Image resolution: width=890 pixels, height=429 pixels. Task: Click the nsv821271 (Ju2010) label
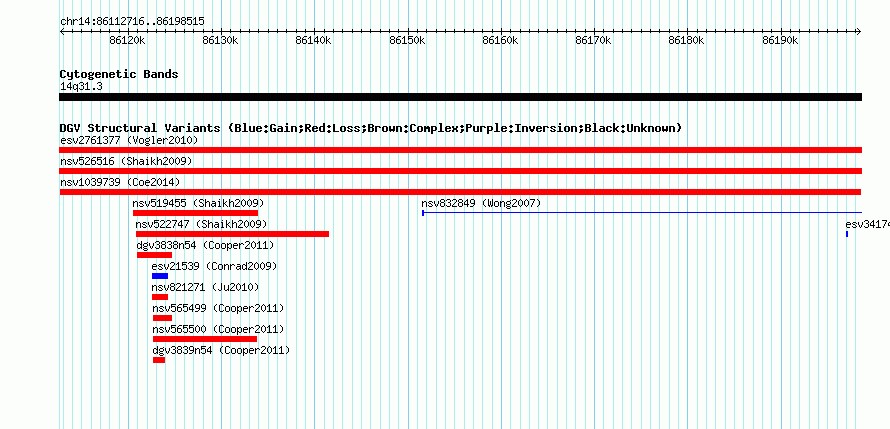205,287
